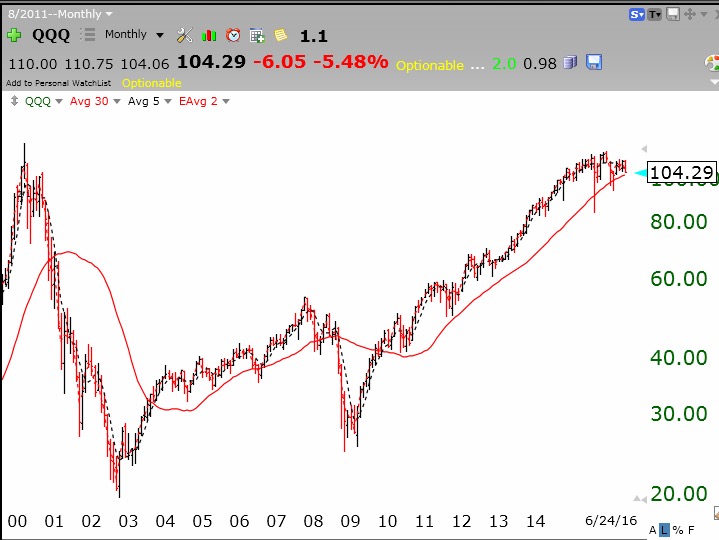Click the green plus add icon

tap(14, 35)
